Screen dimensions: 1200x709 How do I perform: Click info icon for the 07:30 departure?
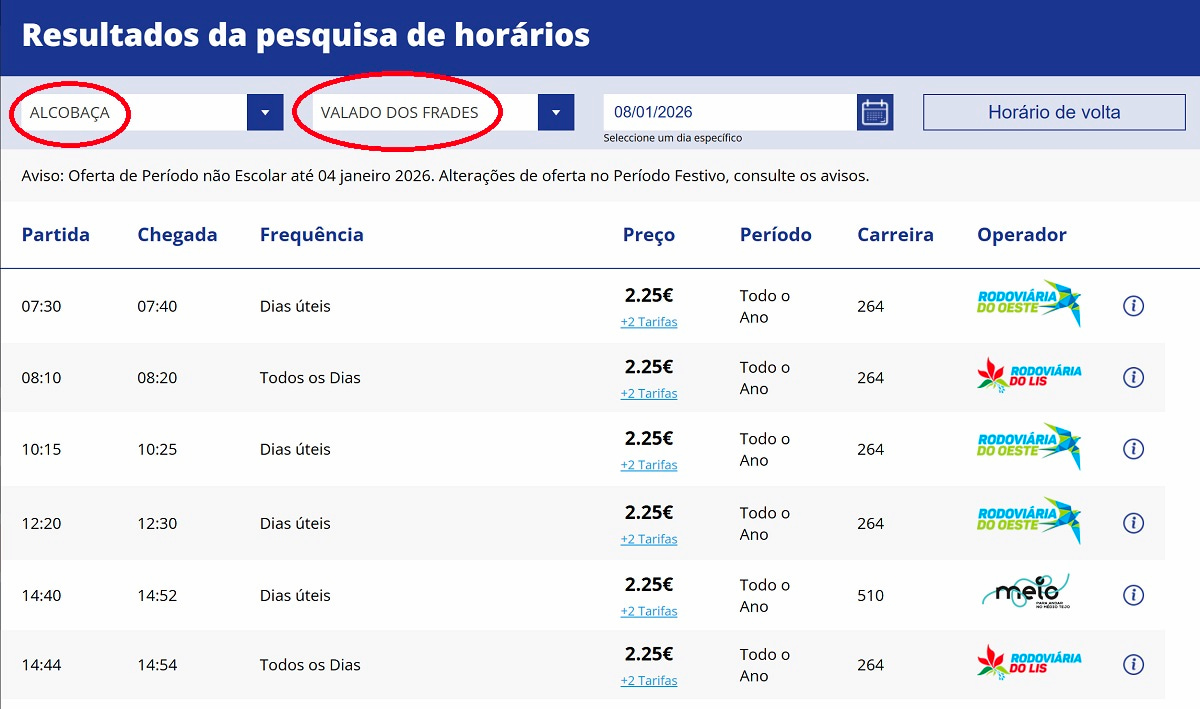click(x=1133, y=306)
